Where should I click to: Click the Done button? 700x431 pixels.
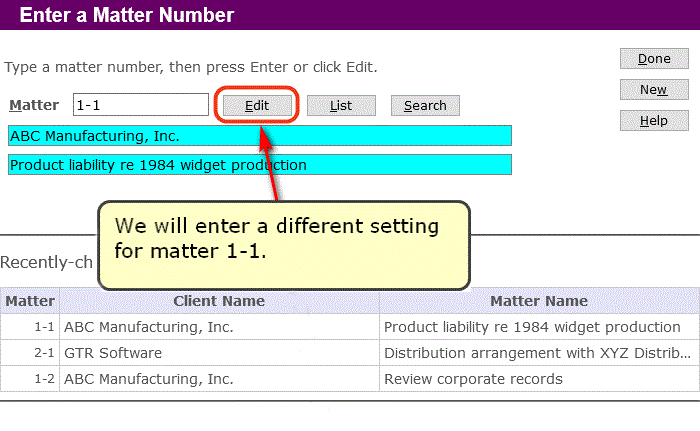coord(654,59)
